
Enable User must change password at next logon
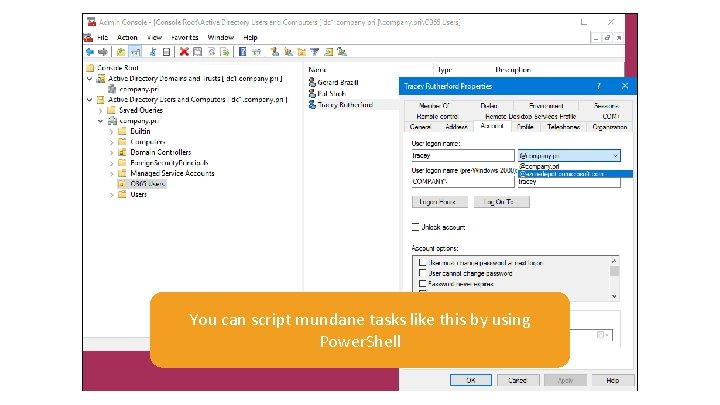pos(422,263)
